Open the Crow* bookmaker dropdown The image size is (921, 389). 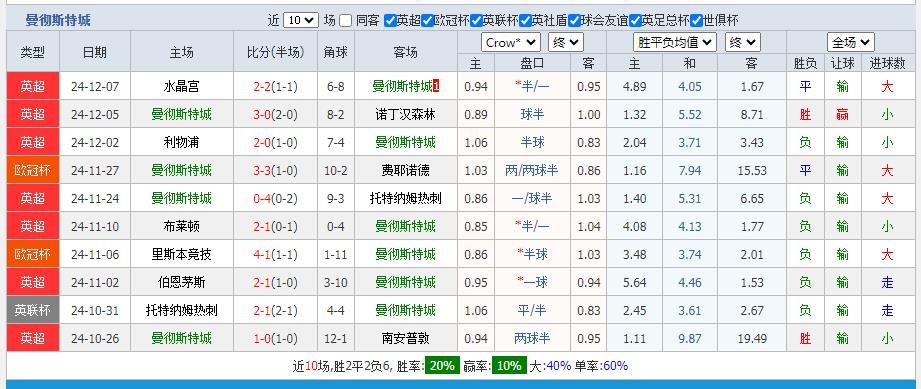510,42
